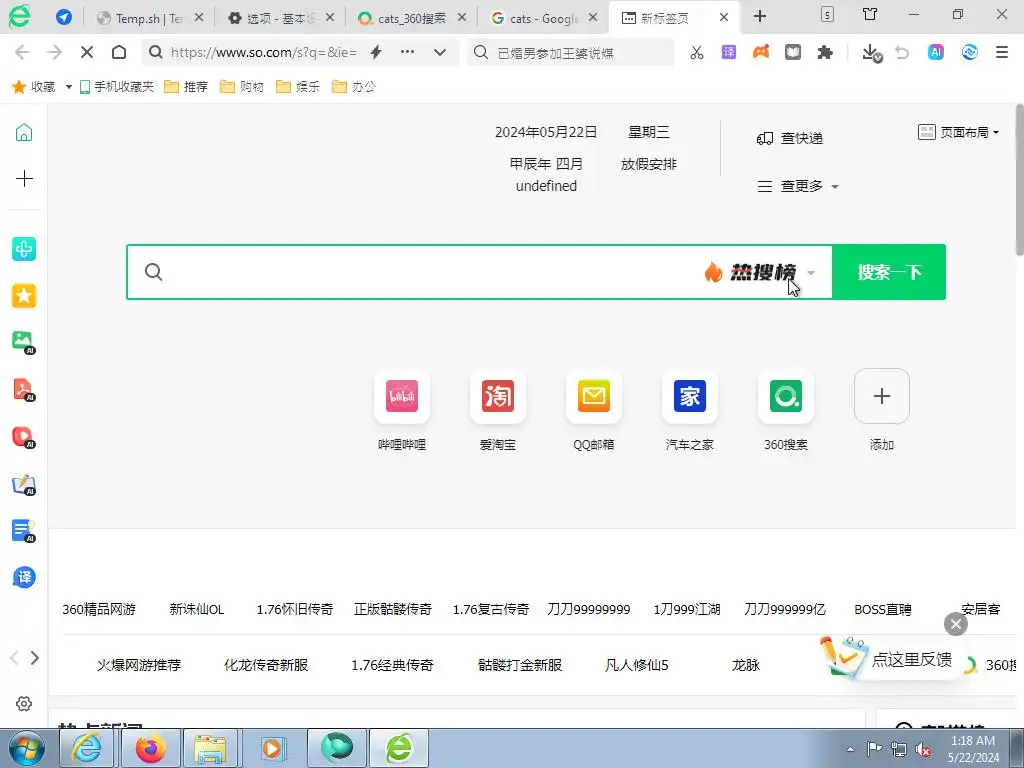1024x768 pixels.
Task: Click the sidebar green home icon
Action: (24, 133)
